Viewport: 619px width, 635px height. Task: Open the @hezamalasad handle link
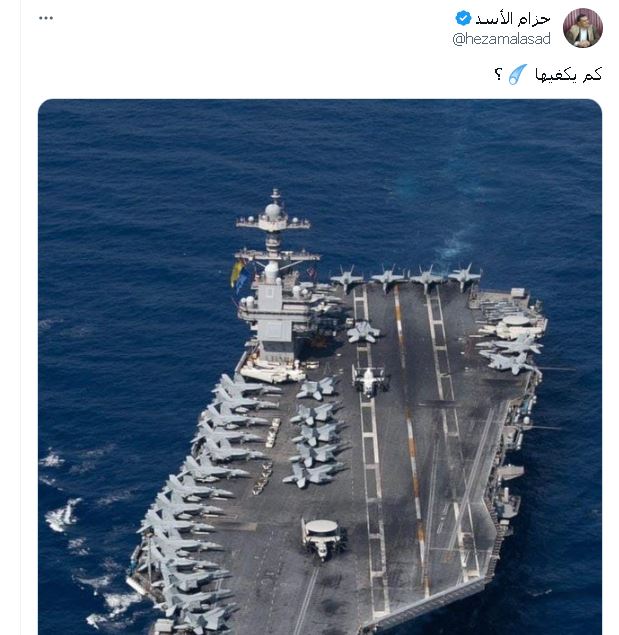pyautogui.click(x=501, y=38)
